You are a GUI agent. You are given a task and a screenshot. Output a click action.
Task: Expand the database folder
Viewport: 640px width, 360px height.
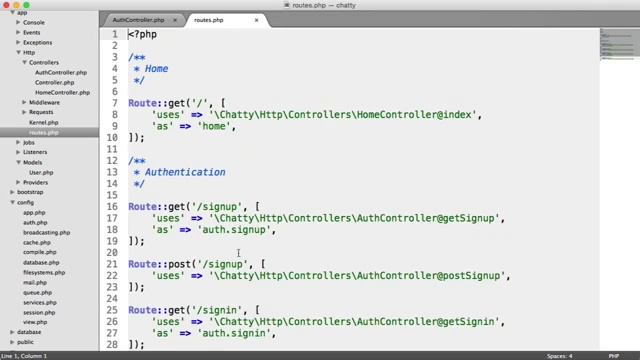tap(12, 332)
